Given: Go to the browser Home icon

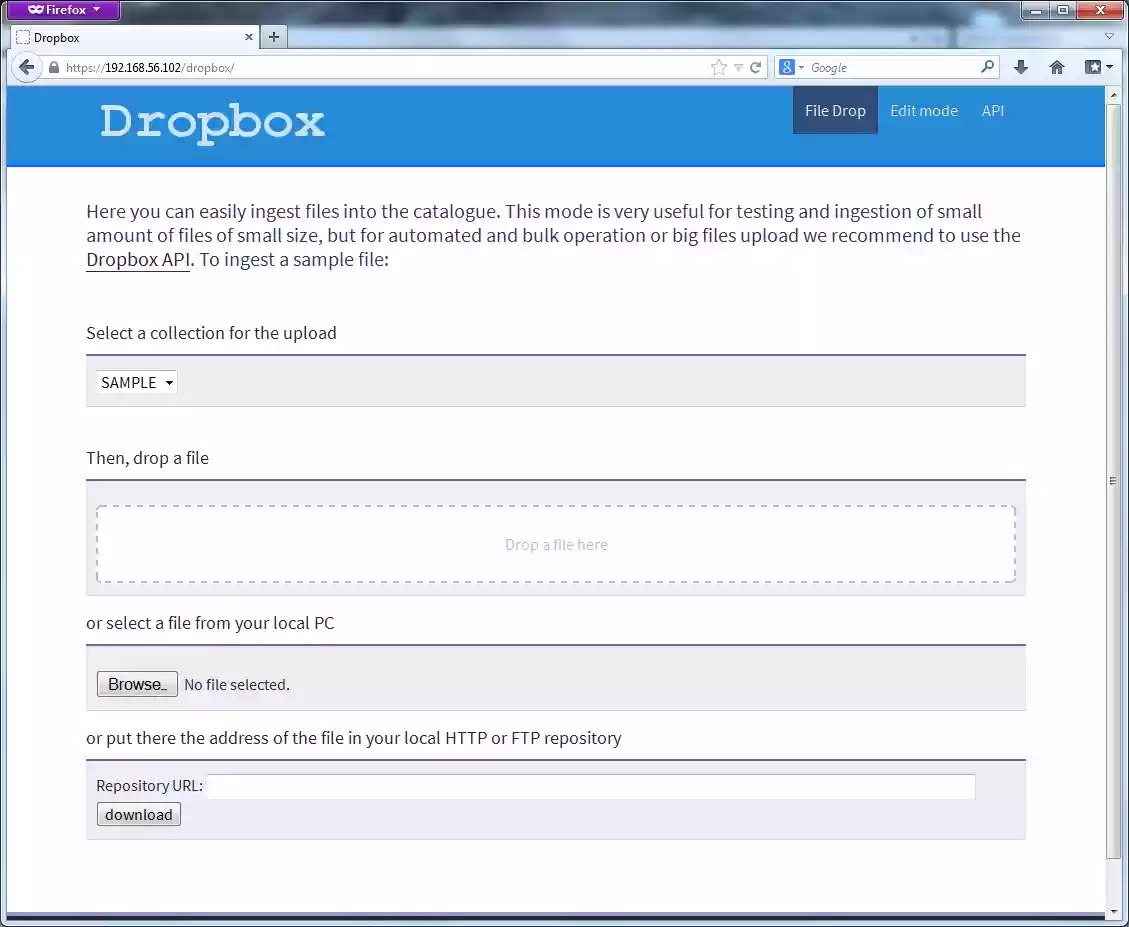Looking at the screenshot, I should 1057,67.
